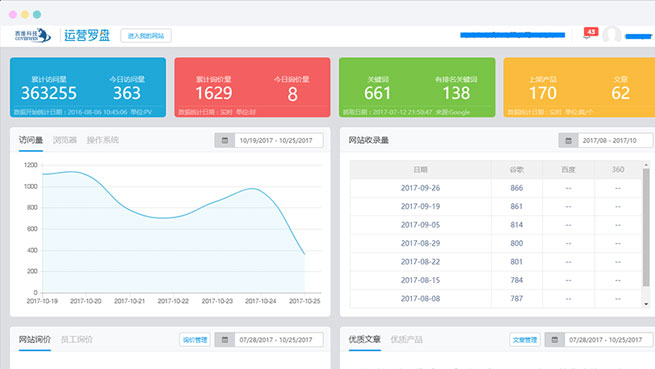Click scroll up arrow in 网站收录量 table

point(646,165)
